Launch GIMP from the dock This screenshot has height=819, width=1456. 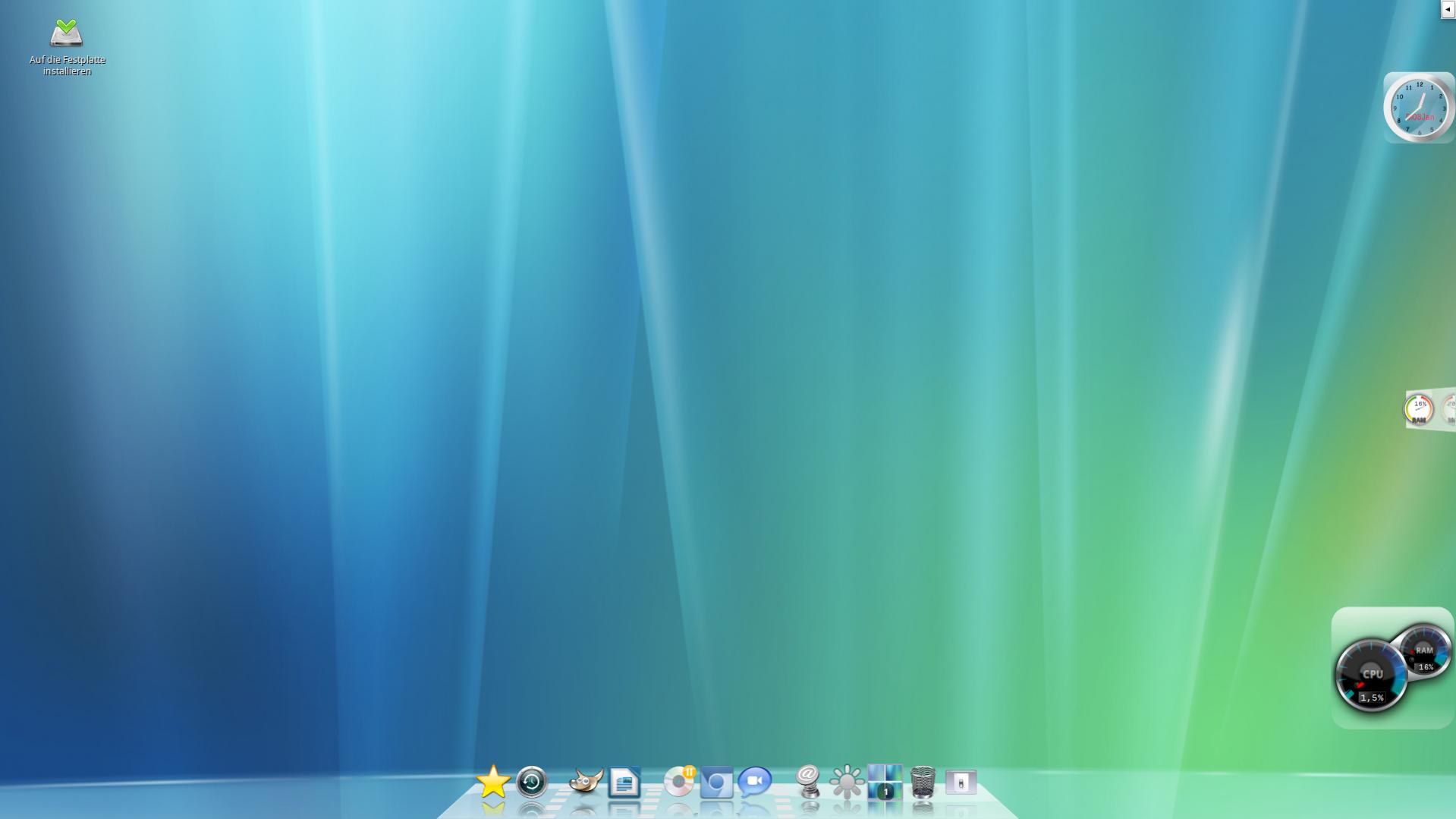tap(586, 781)
